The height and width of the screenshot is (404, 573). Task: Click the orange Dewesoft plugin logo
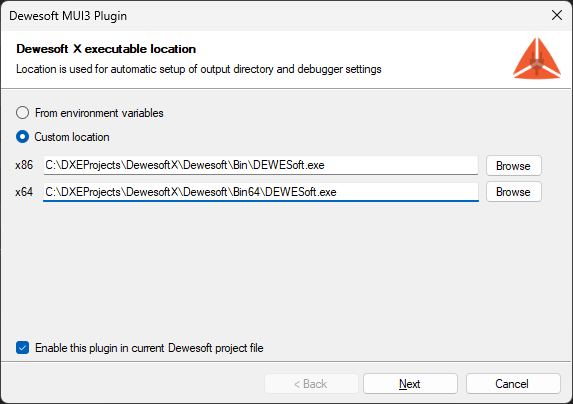point(536,58)
